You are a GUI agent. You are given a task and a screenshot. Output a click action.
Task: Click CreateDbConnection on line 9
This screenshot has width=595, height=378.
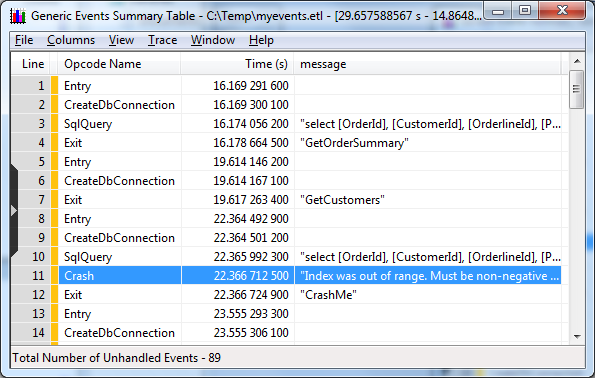(x=119, y=238)
